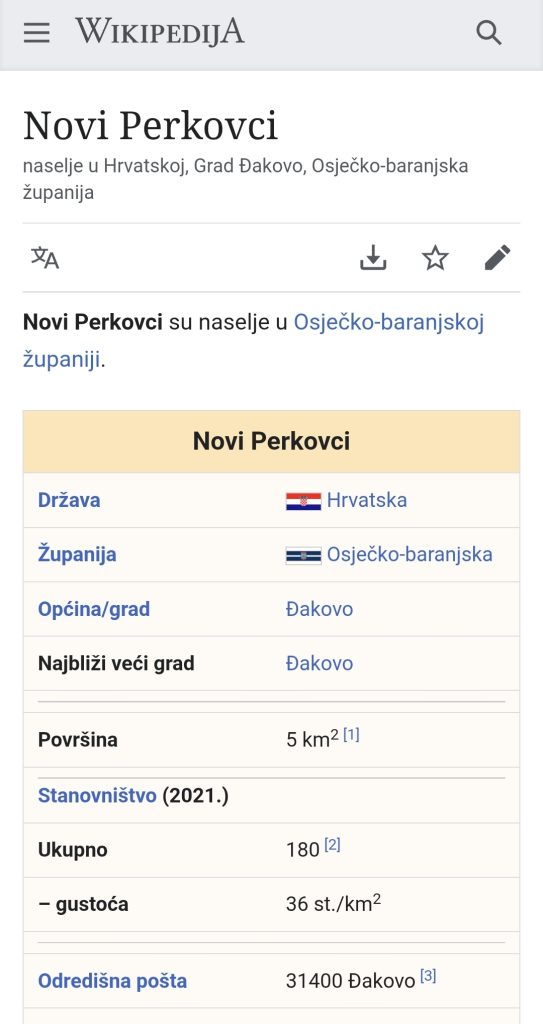The image size is (543, 1024).
Task: Open the Županija label link
Action: pos(77,554)
